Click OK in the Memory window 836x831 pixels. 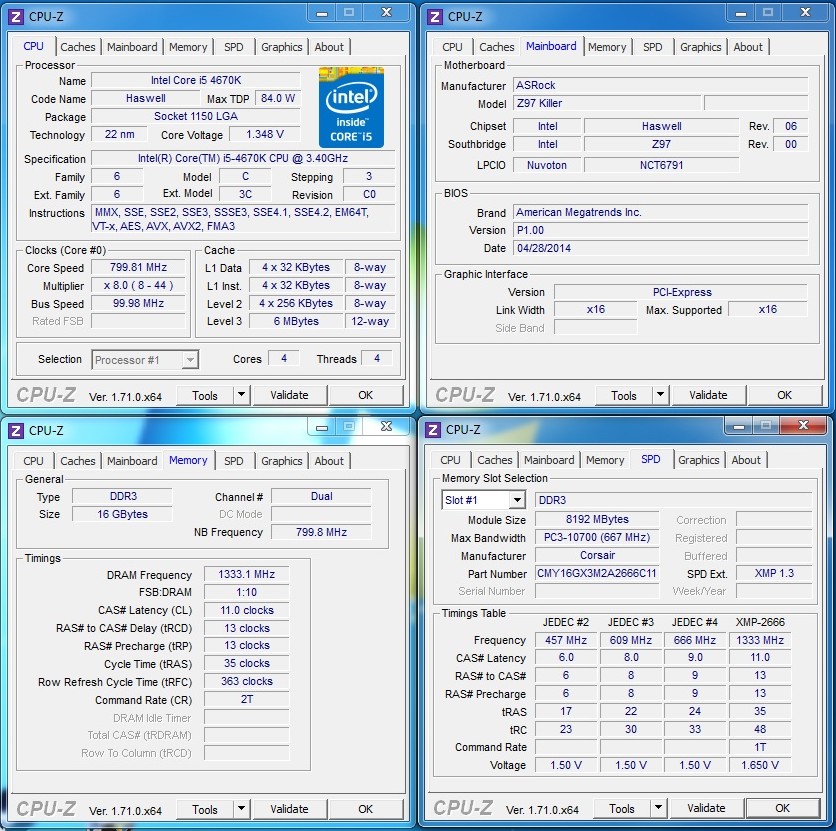[366, 809]
